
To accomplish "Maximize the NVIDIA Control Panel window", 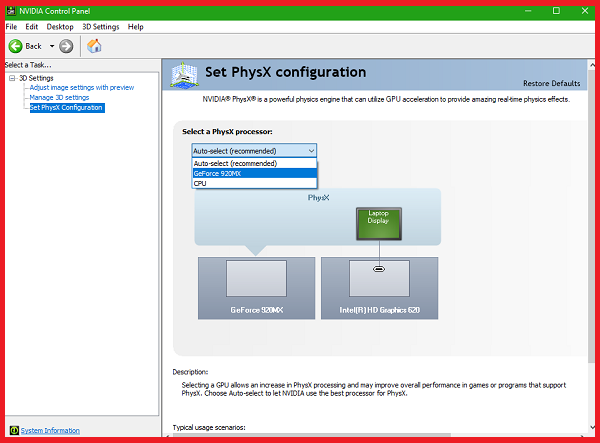I will [556, 11].
